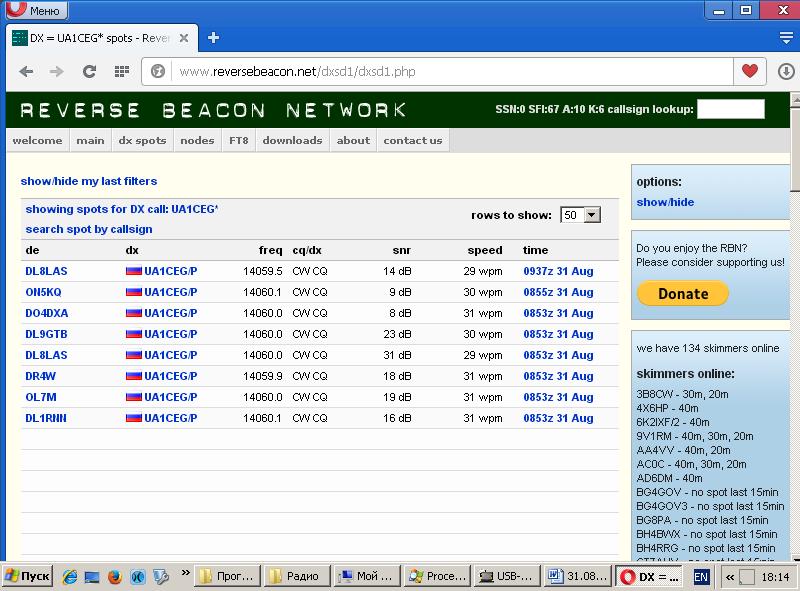Click the Show Desktop quick launch icon
Image resolution: width=800 pixels, height=591 pixels.
(92, 577)
